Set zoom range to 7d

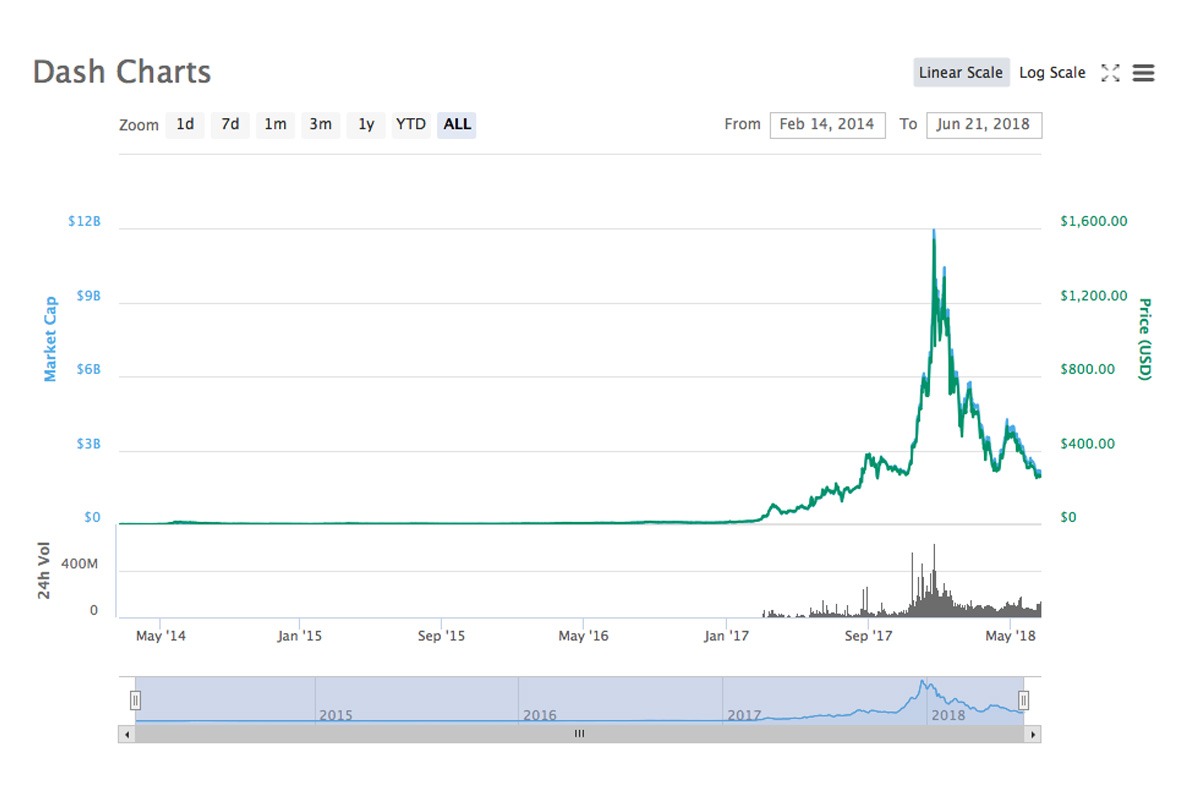230,125
